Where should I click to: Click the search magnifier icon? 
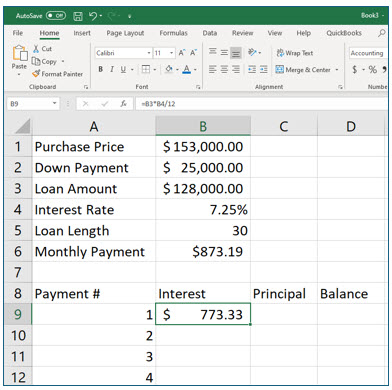pos(382,33)
